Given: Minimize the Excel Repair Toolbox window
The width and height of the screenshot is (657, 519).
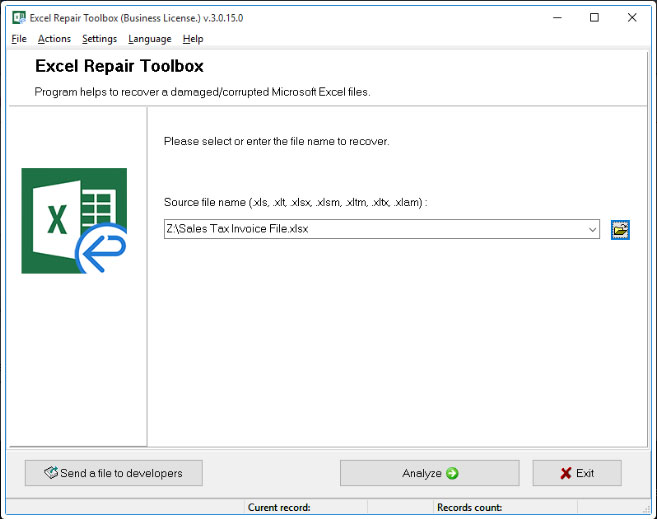Looking at the screenshot, I should point(556,18).
